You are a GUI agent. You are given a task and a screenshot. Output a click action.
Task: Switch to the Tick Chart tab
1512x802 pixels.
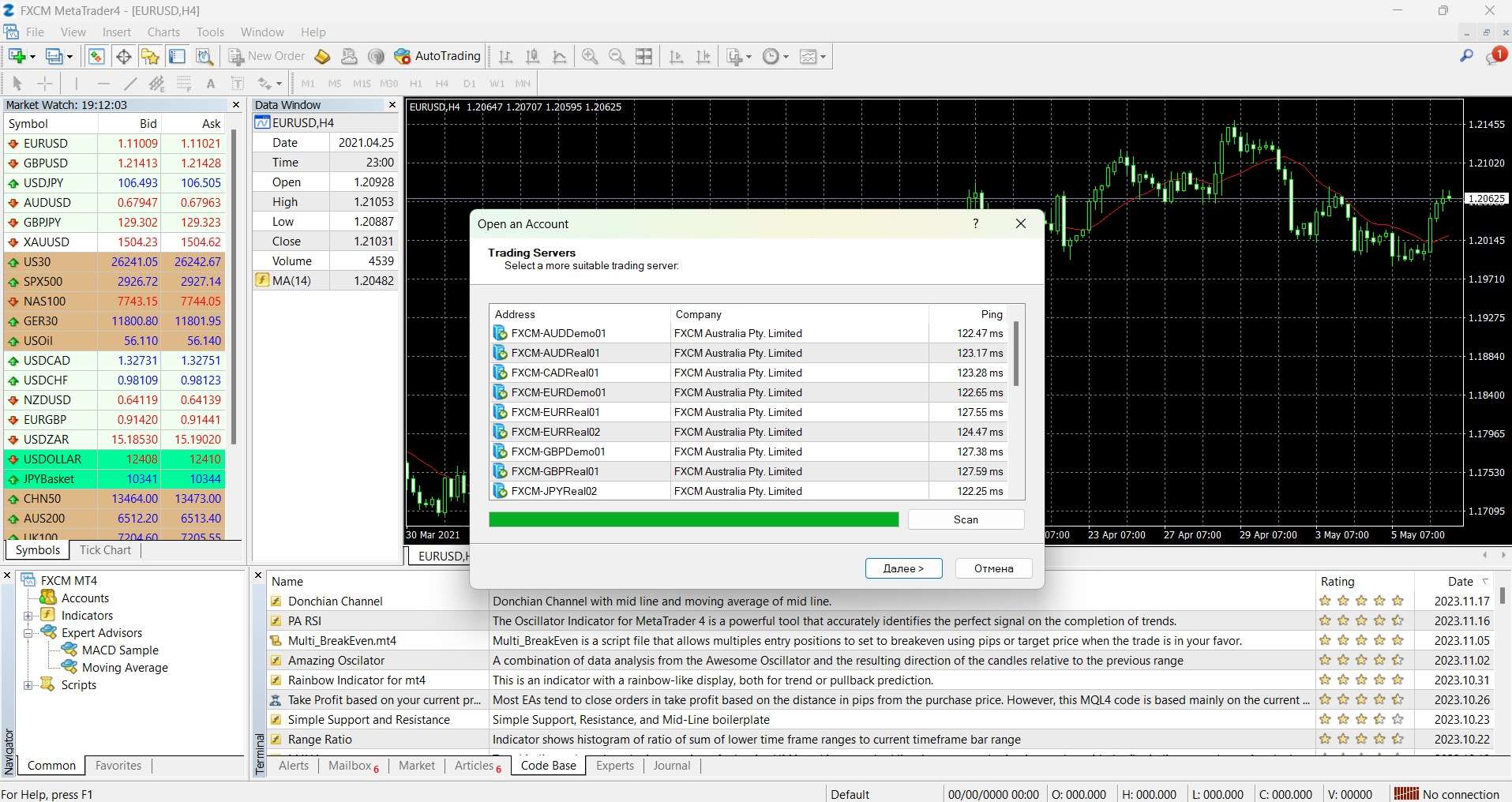tap(105, 550)
